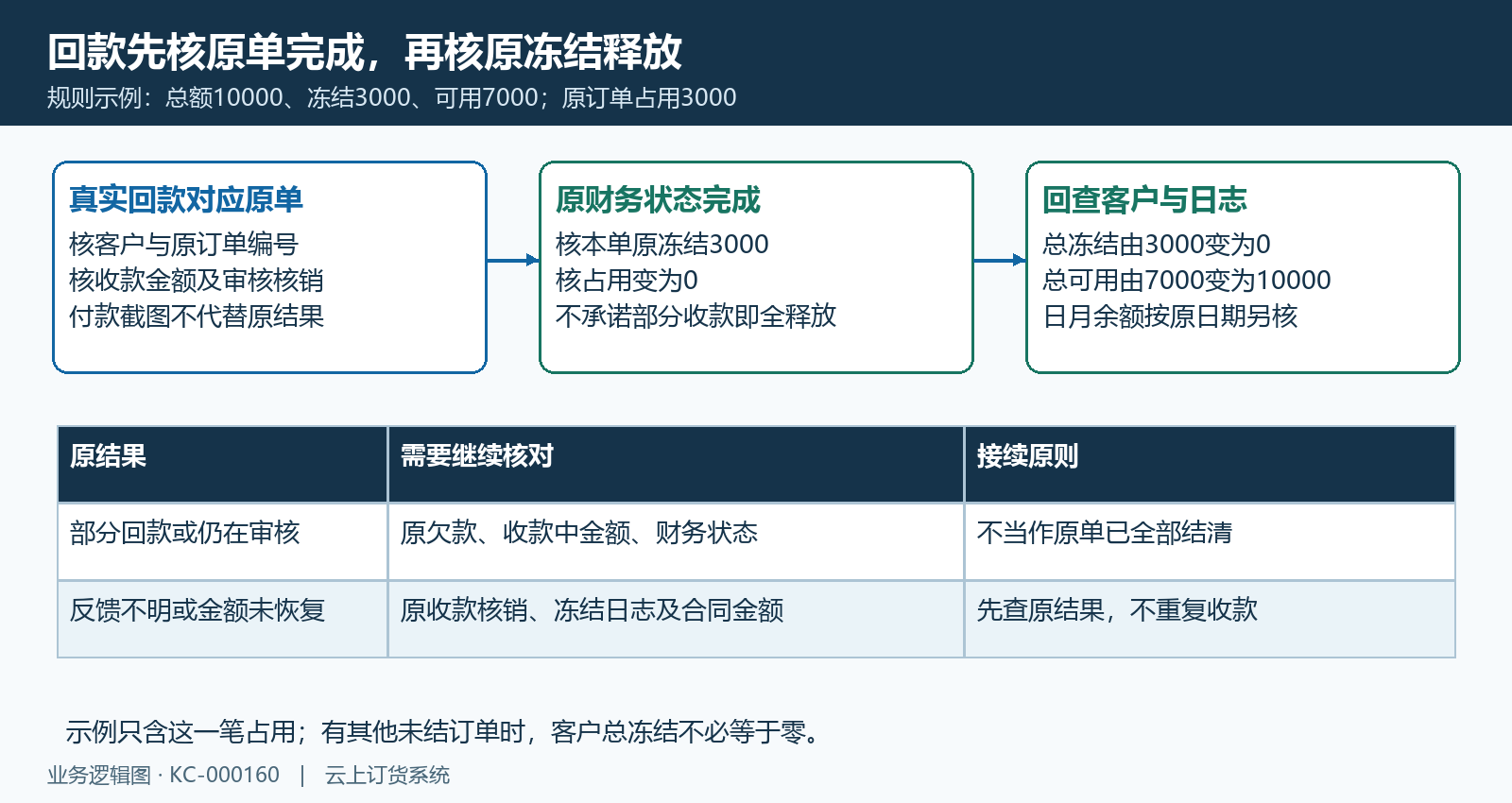The height and width of the screenshot is (803, 1512).
Task: Select the subtitle line starting 规则示例：总额10000
Action: point(392,97)
